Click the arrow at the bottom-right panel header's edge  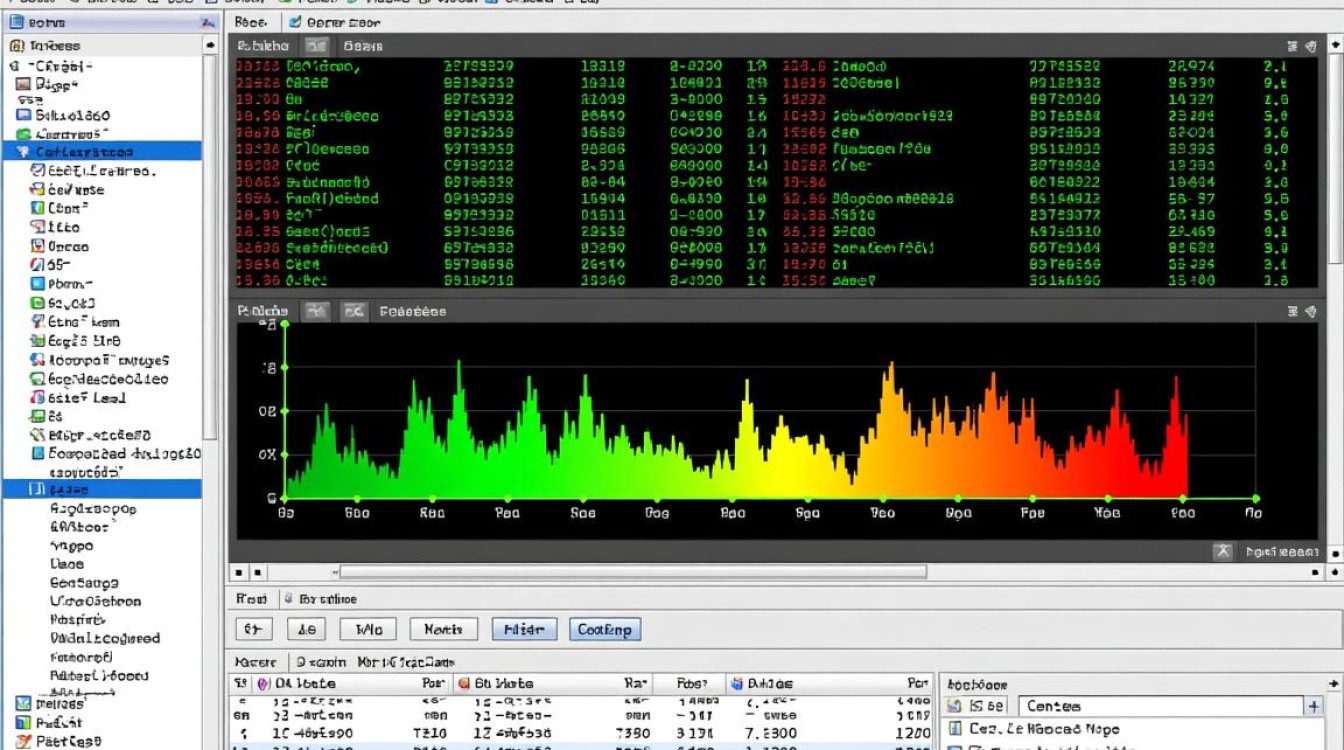pos(1332,683)
